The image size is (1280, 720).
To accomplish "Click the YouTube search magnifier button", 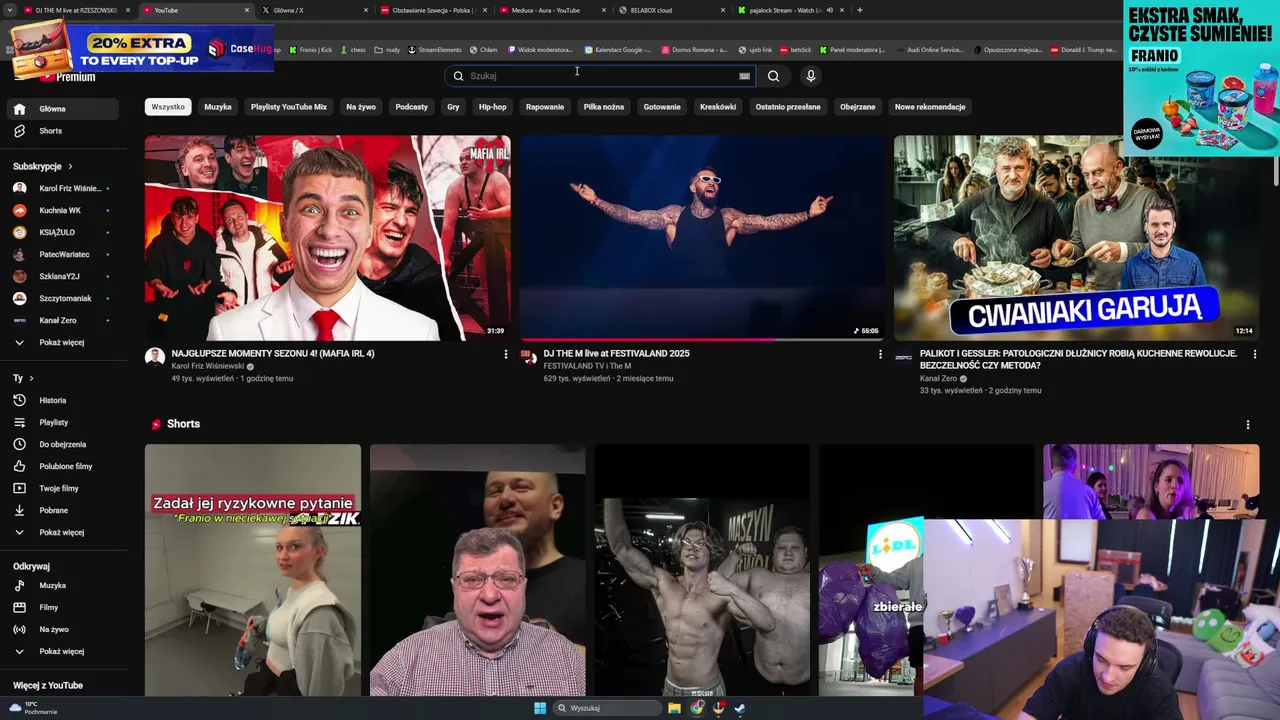I will (773, 76).
